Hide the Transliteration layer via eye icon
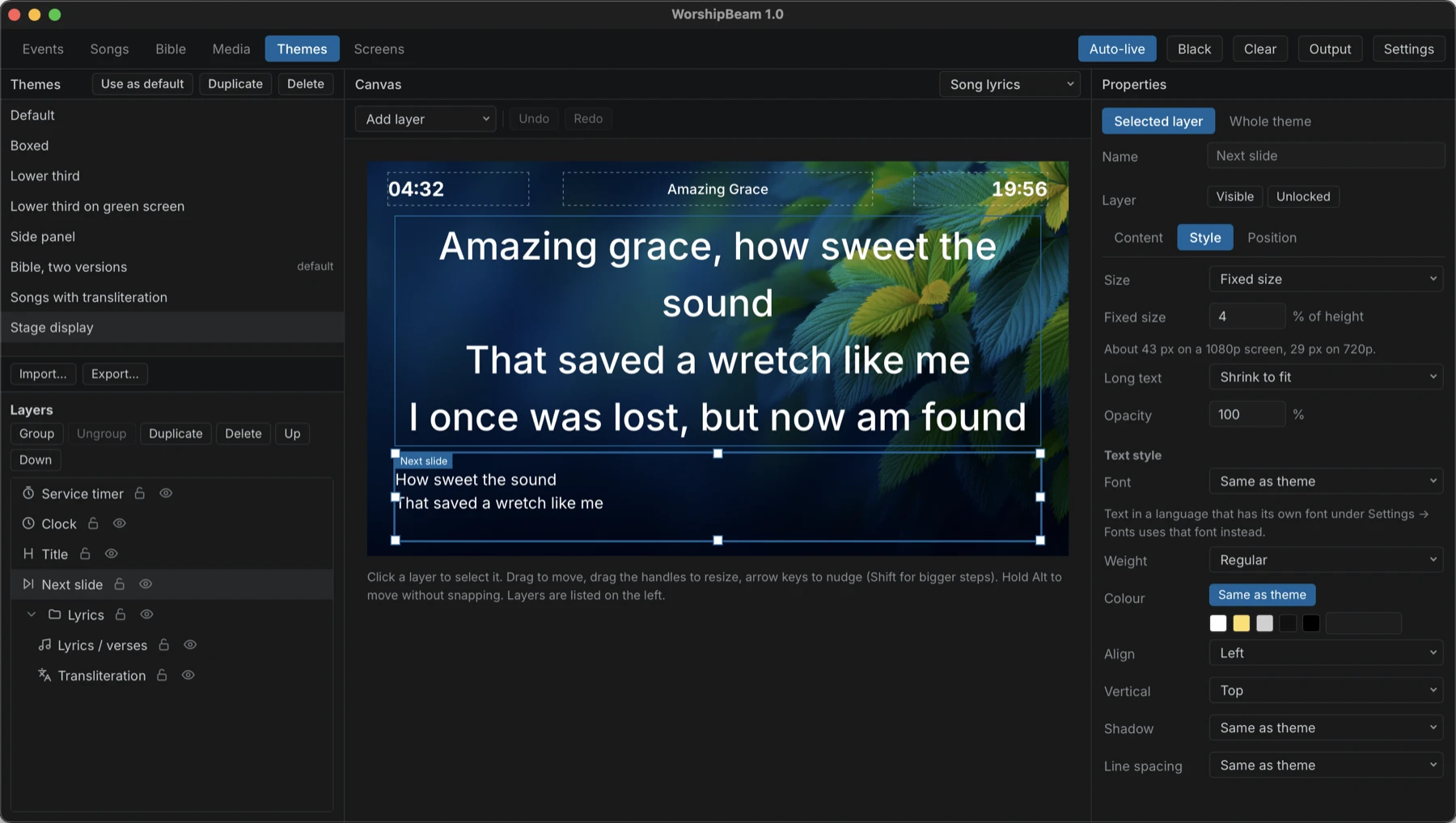The width and height of the screenshot is (1456, 823). tap(188, 676)
